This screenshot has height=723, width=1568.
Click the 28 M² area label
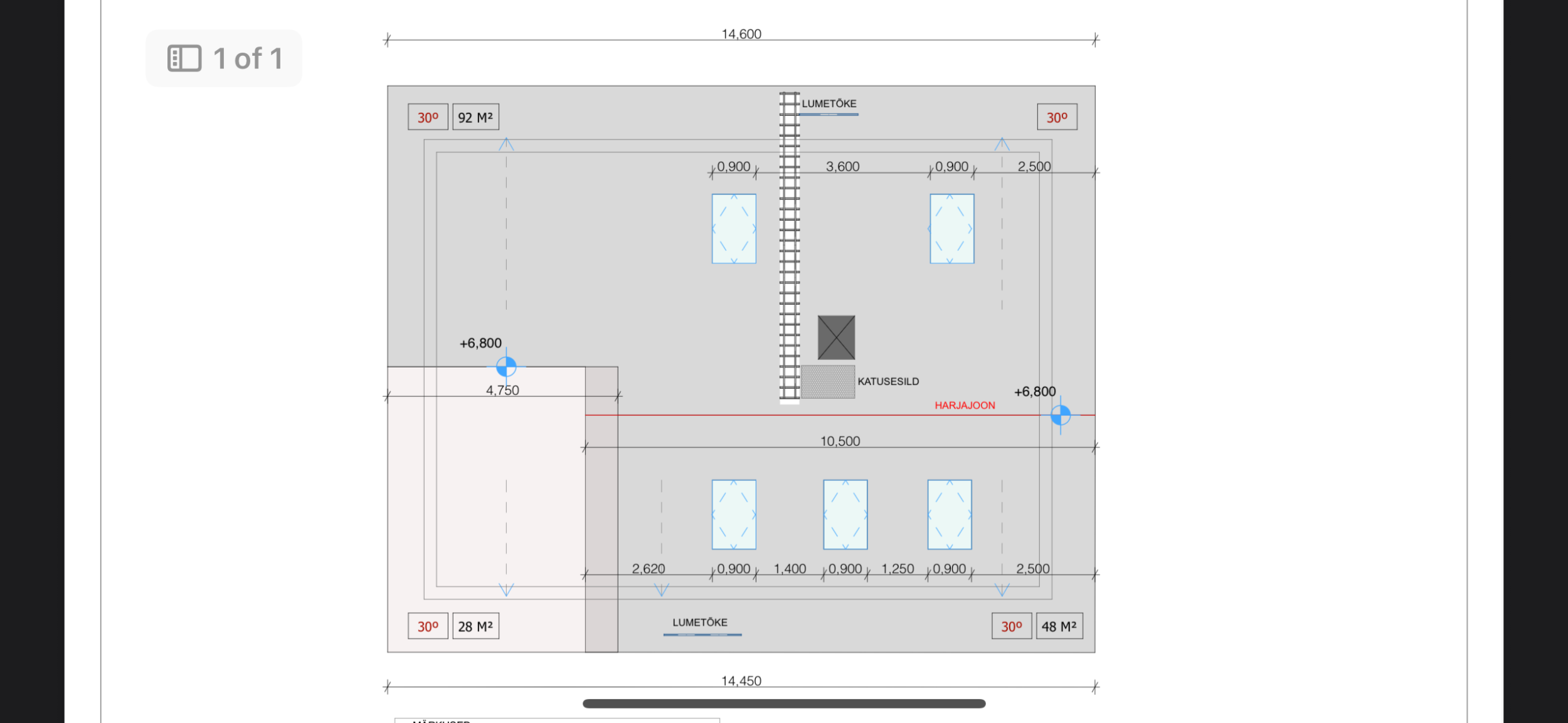point(475,626)
